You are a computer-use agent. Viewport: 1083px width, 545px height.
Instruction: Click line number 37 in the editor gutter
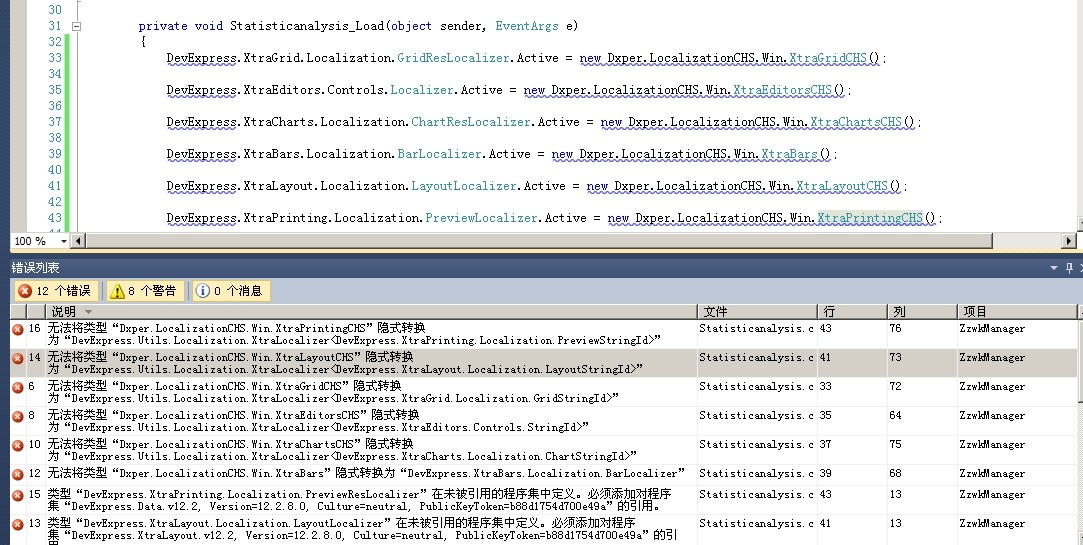click(x=55, y=122)
